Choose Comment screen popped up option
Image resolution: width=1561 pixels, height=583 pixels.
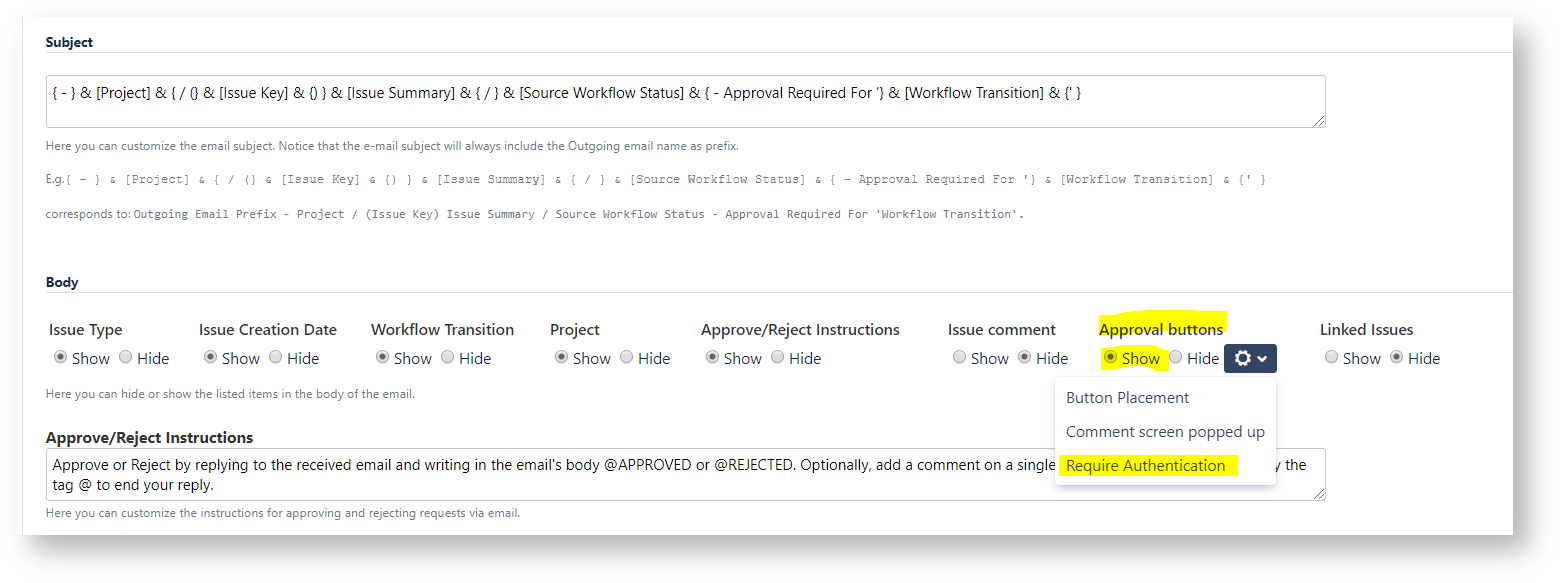[1165, 432]
